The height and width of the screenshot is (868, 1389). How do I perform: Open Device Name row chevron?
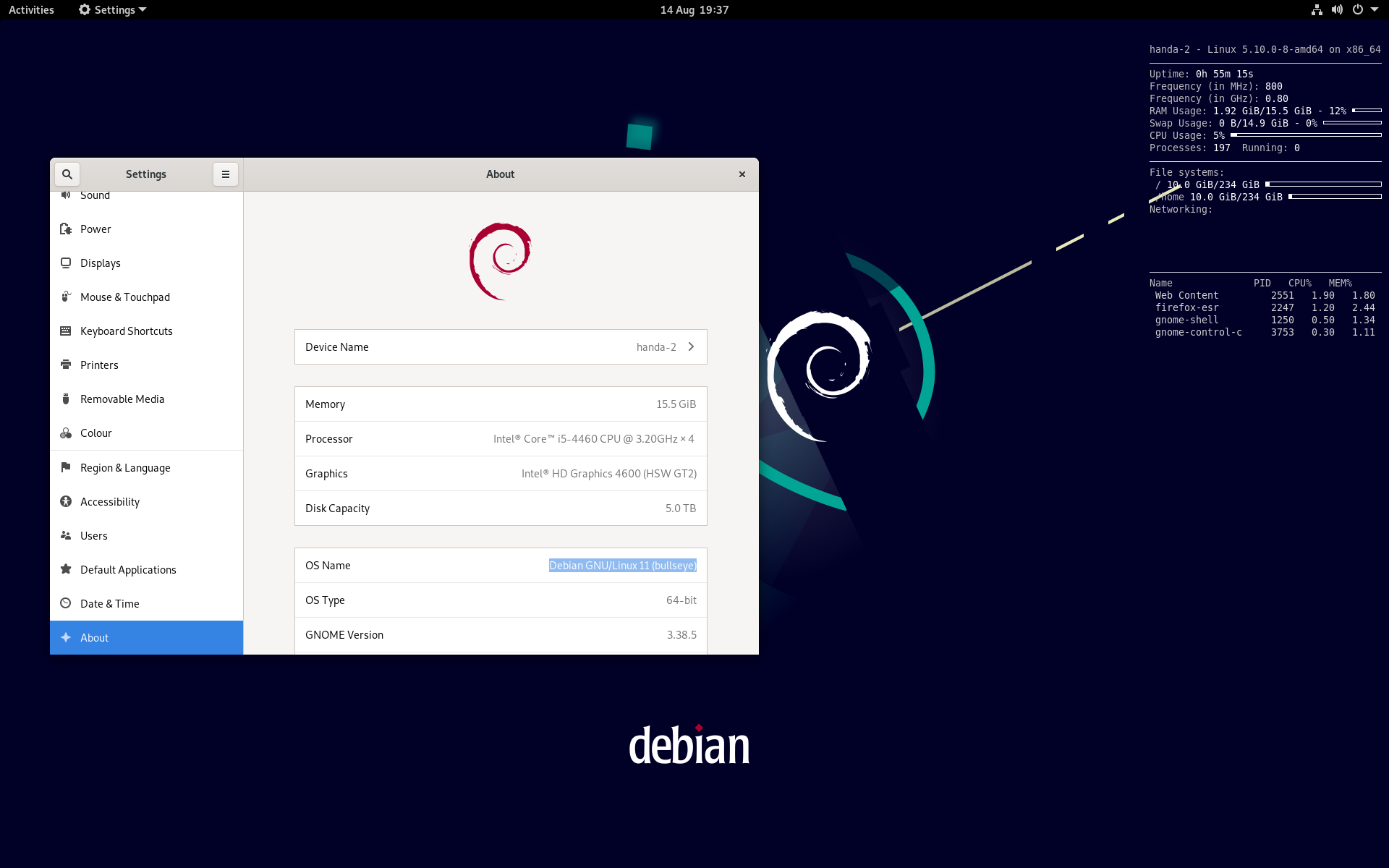point(691,346)
